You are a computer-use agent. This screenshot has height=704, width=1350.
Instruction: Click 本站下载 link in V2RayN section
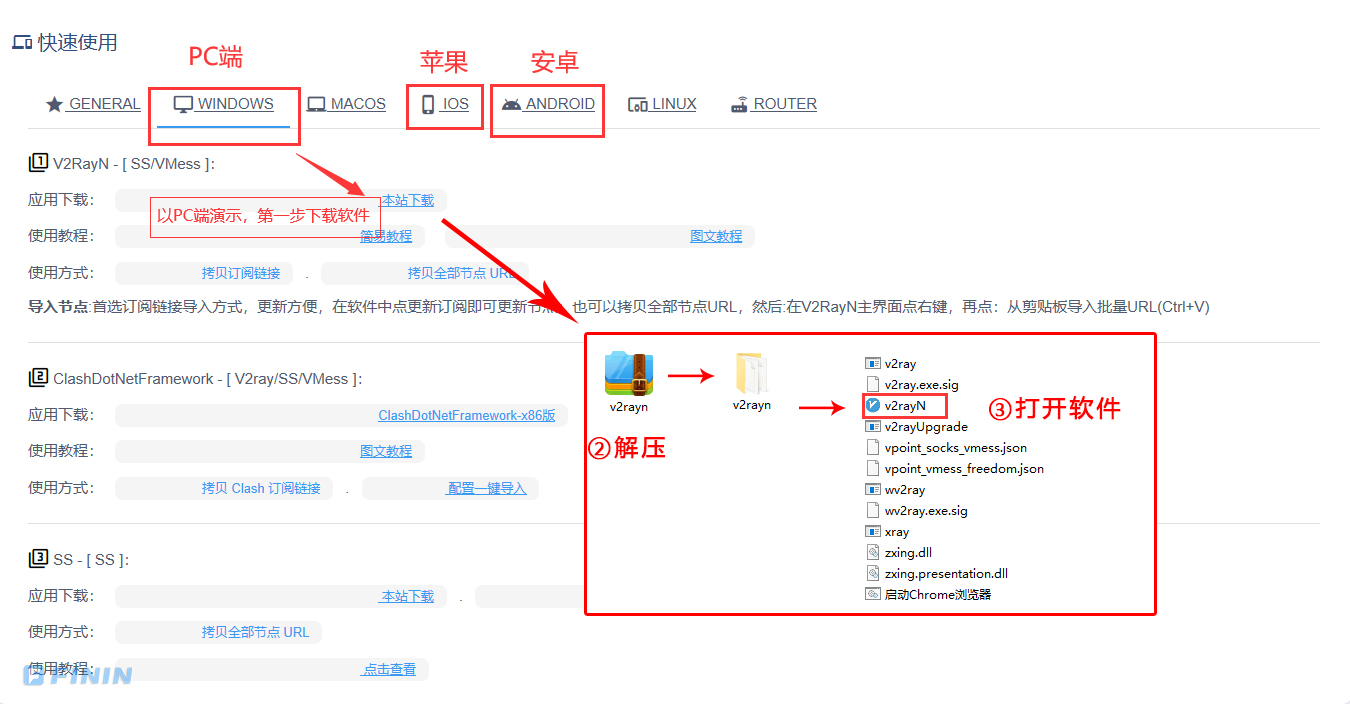[x=408, y=200]
